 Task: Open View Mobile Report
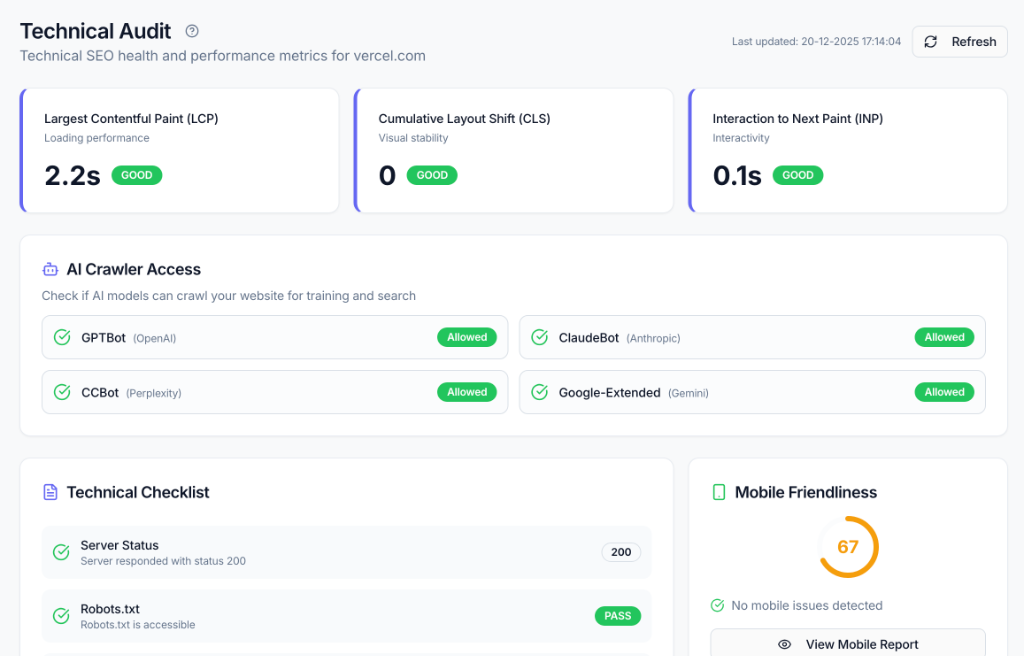[x=847, y=644]
